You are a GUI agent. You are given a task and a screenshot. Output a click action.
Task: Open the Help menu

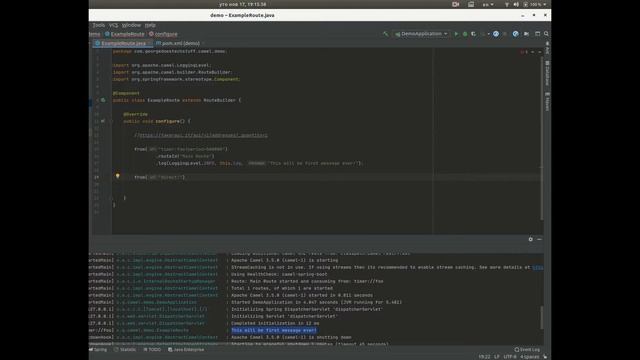[x=150, y=25]
